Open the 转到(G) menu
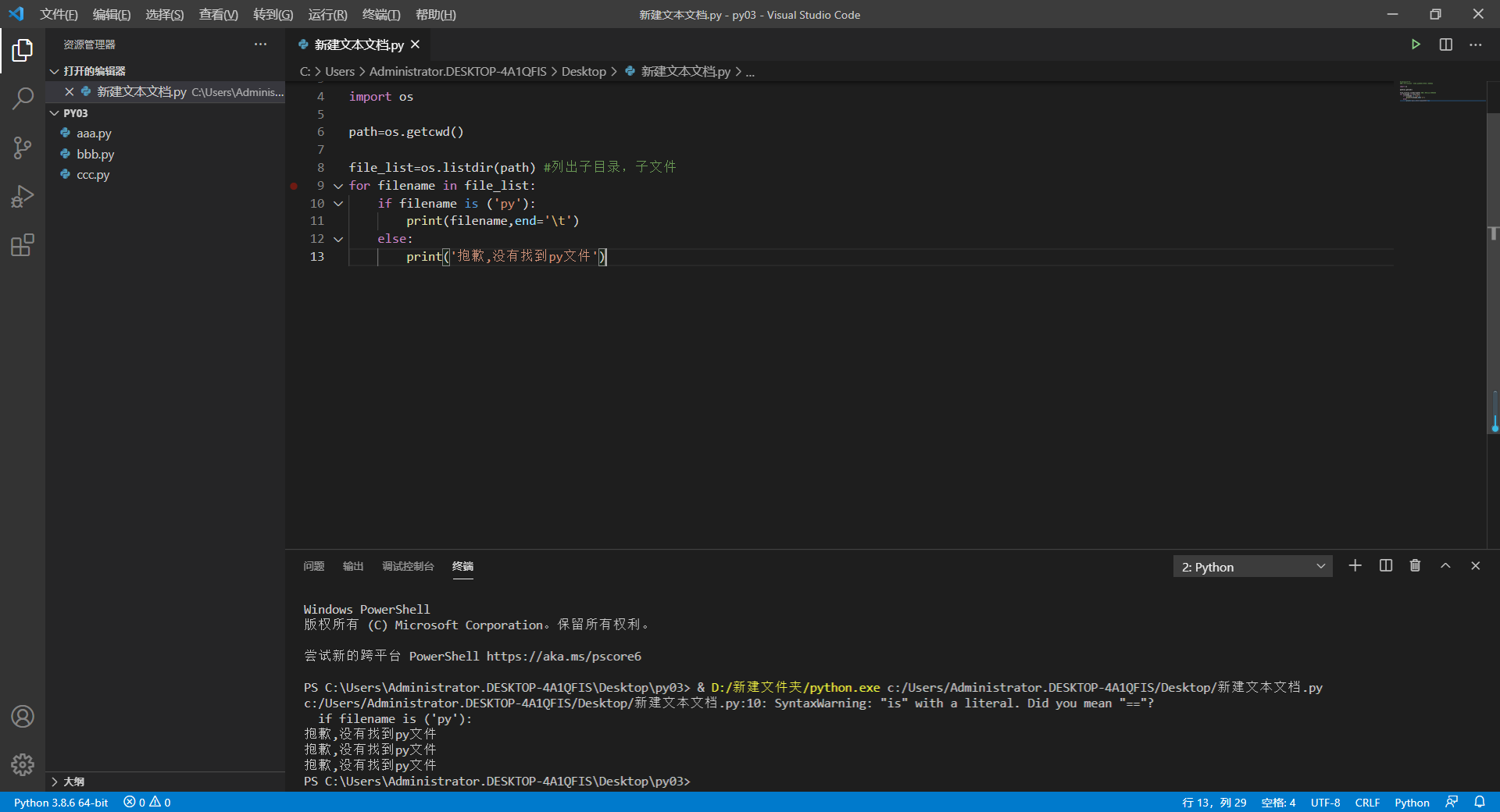Screen dimensions: 1500x812 273,14
